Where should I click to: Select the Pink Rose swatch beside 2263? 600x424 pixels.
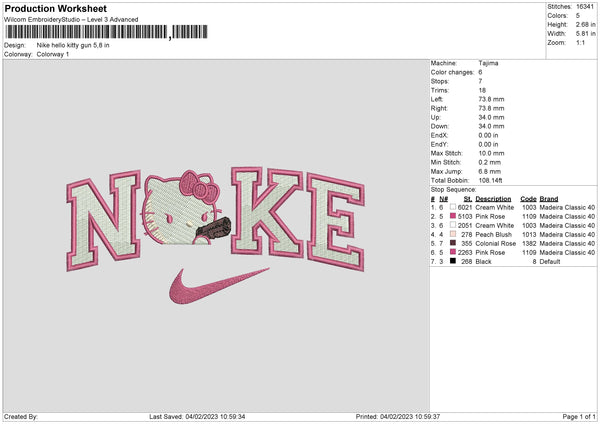453,252
